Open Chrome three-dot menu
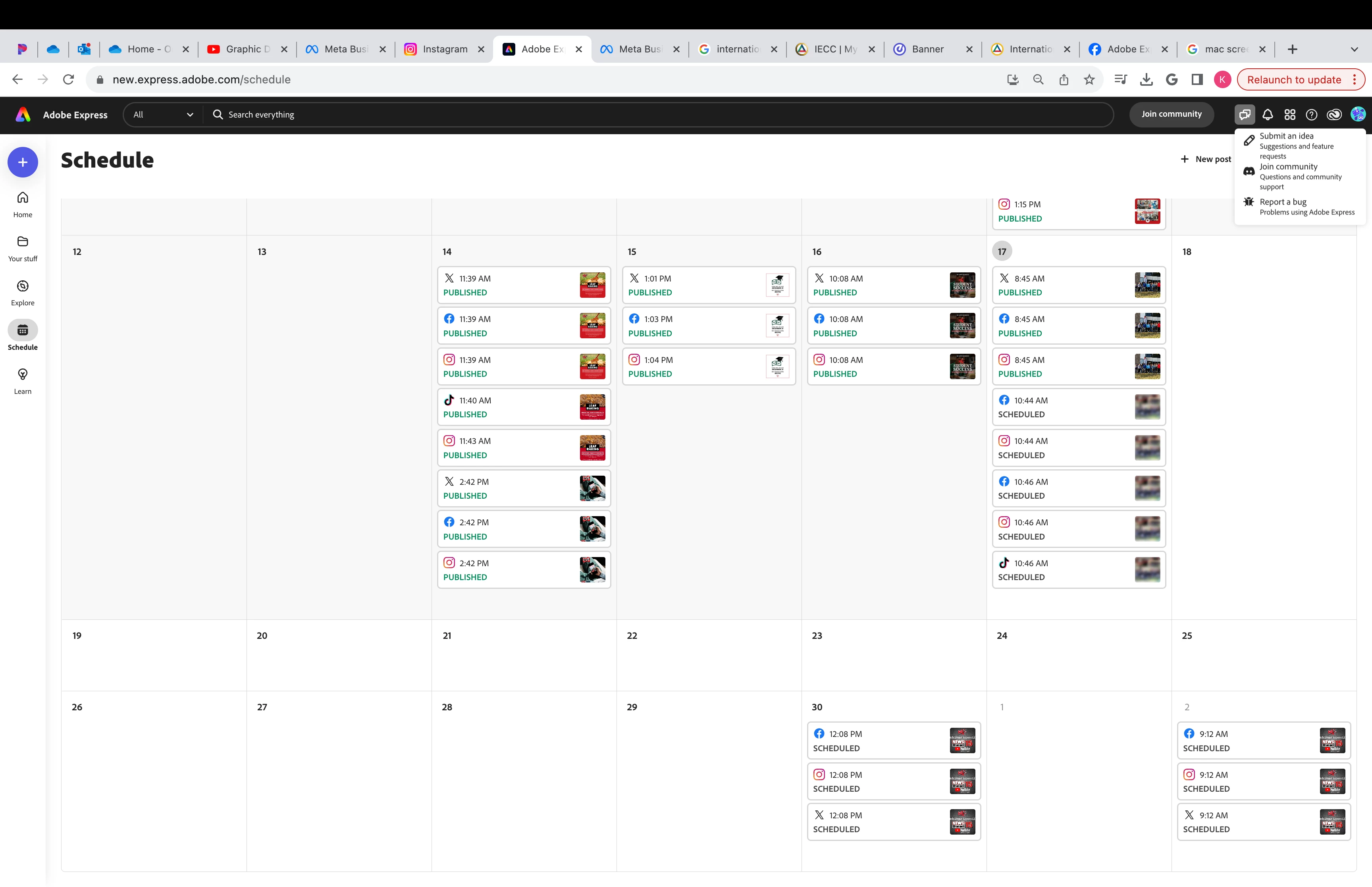 click(x=1355, y=80)
